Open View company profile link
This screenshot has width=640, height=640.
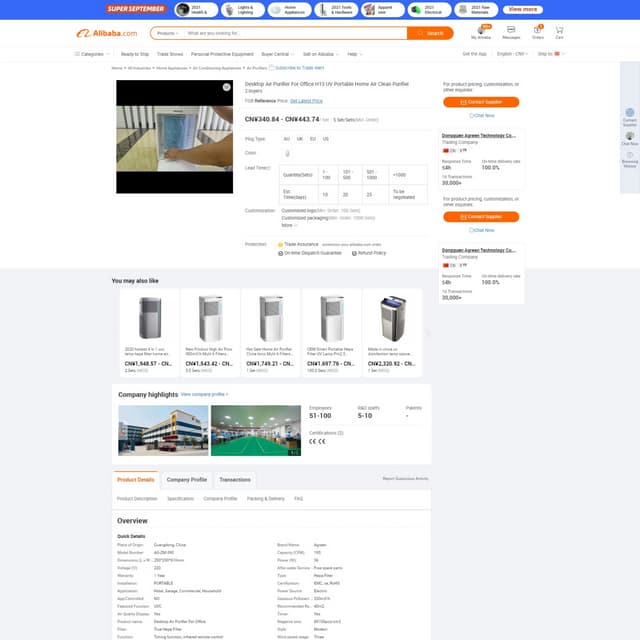pos(204,394)
